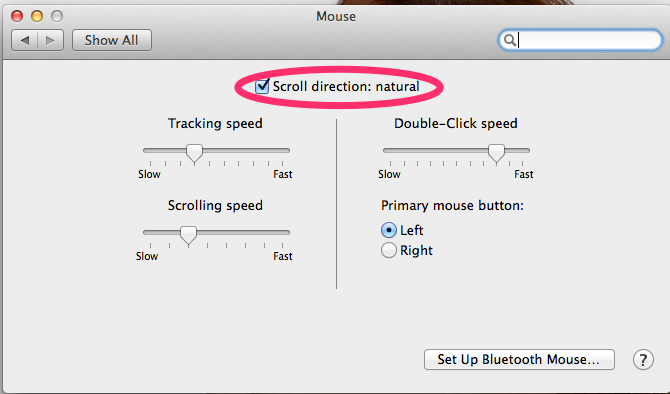The image size is (670, 394).
Task: Minimize the window with yellow button
Action: click(37, 16)
